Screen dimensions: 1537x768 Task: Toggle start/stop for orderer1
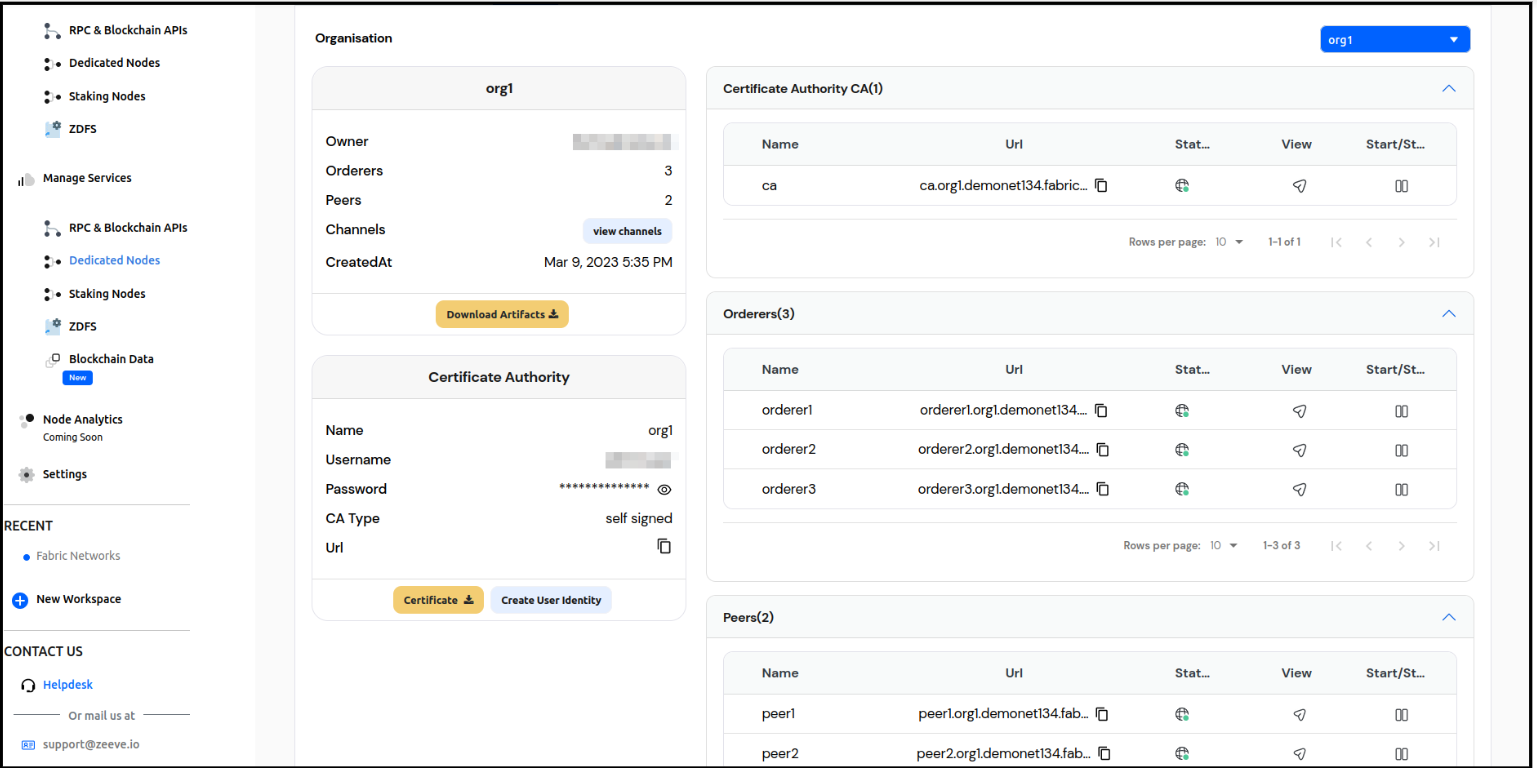[x=1401, y=411]
